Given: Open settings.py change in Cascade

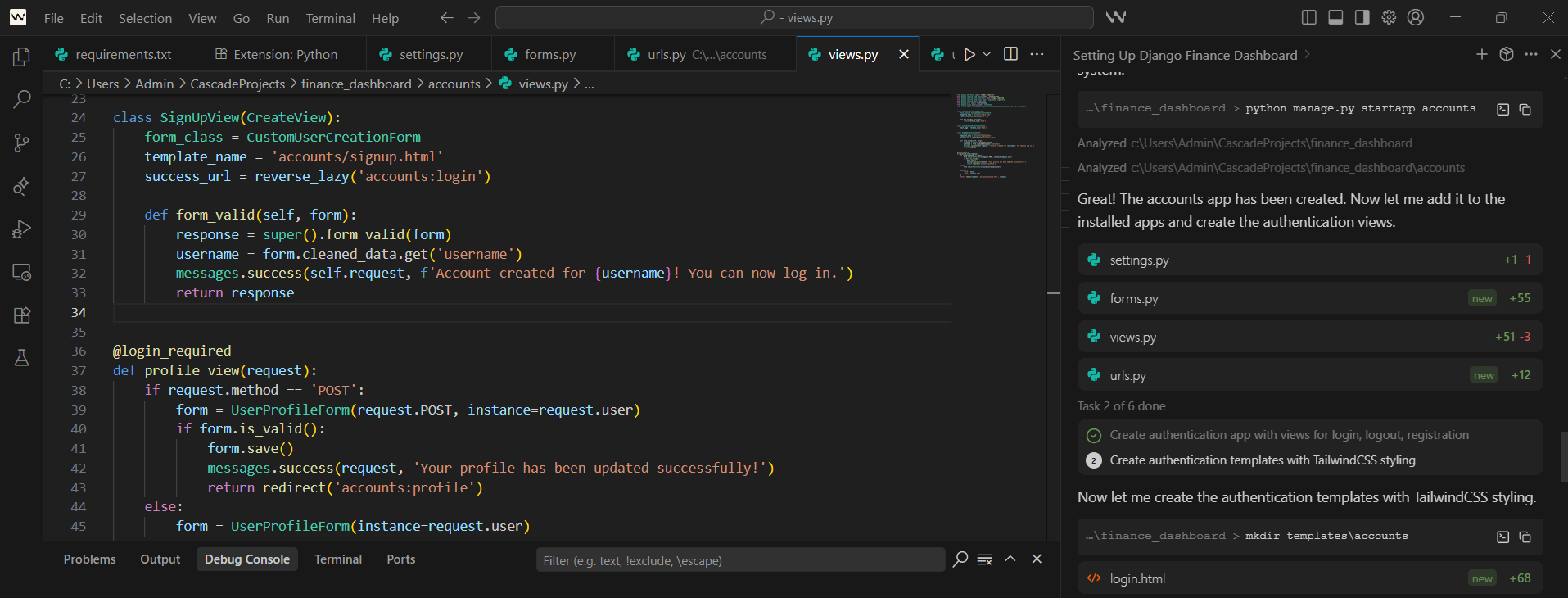Looking at the screenshot, I should [x=1310, y=260].
